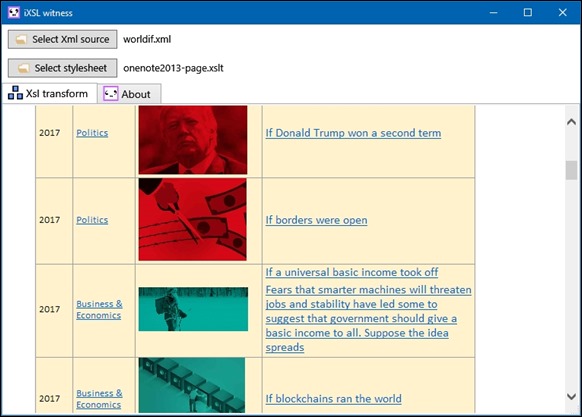Click the teal basic income thumbnail

click(x=193, y=309)
